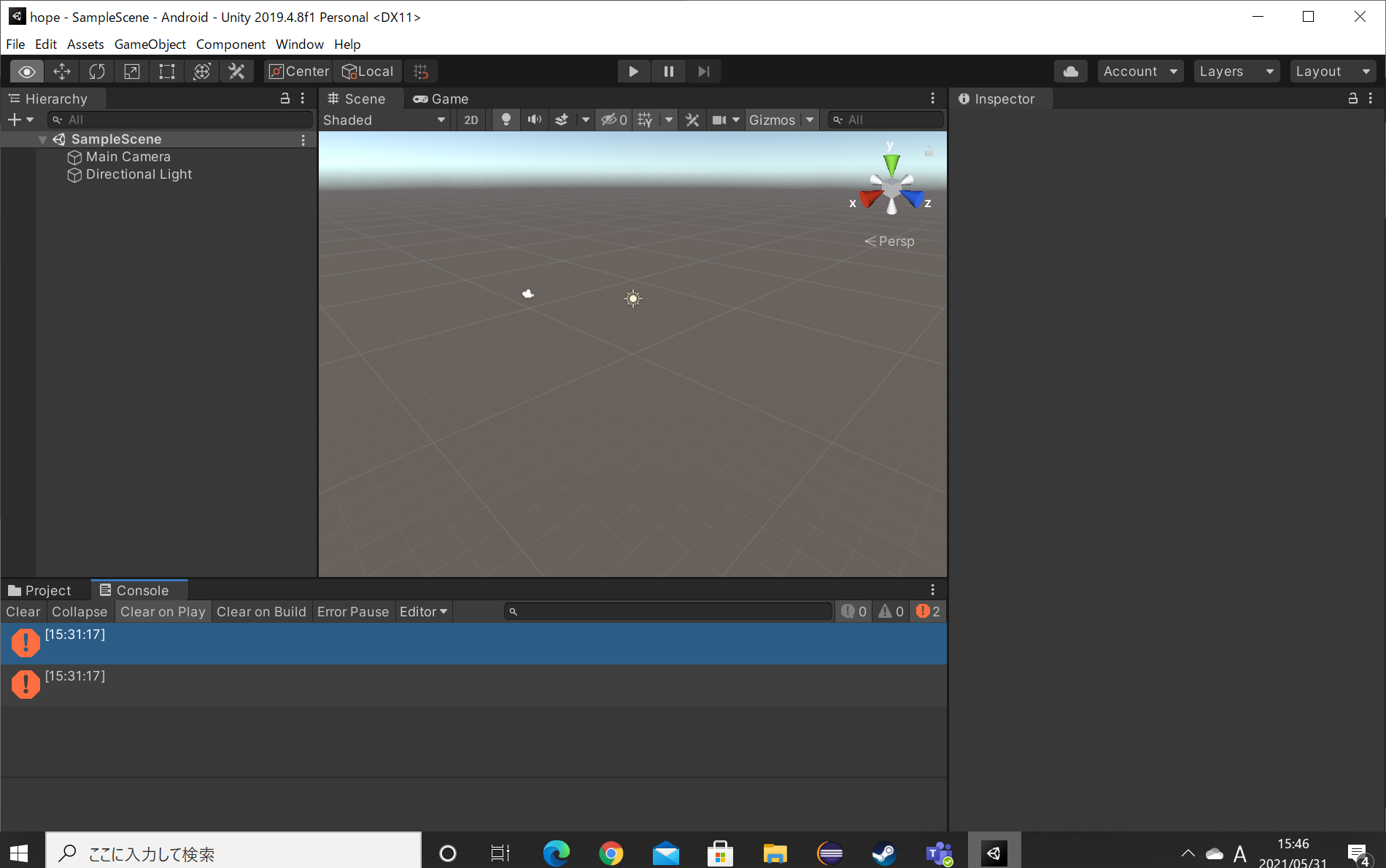Select the Move tool

point(61,71)
